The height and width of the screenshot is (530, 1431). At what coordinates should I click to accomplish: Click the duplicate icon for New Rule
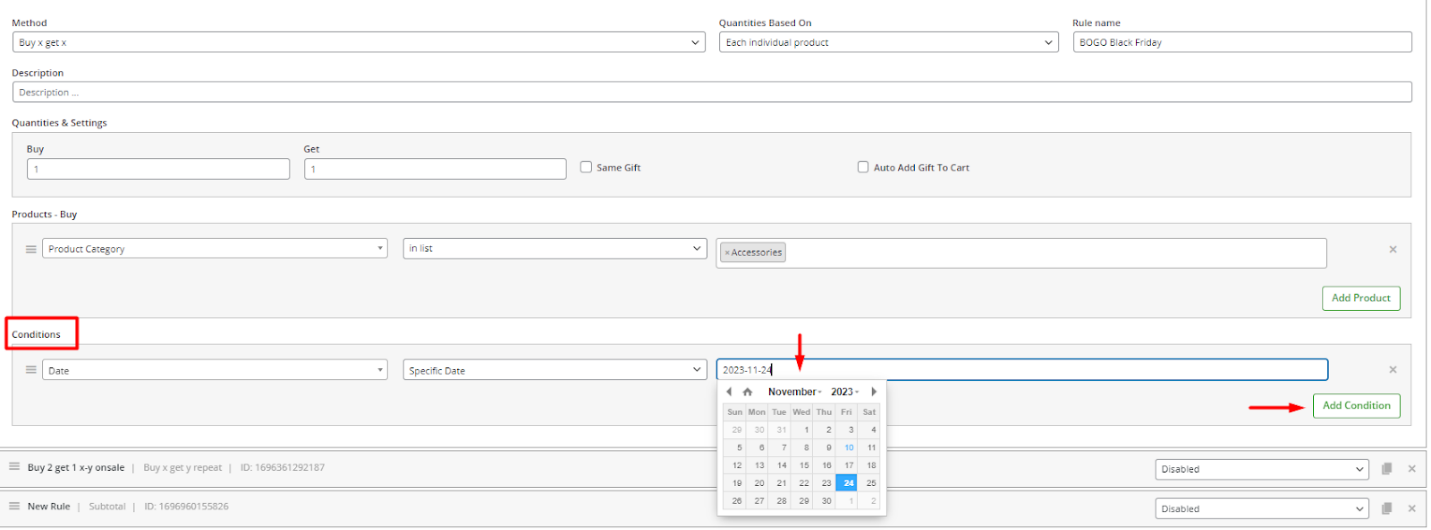[1386, 509]
